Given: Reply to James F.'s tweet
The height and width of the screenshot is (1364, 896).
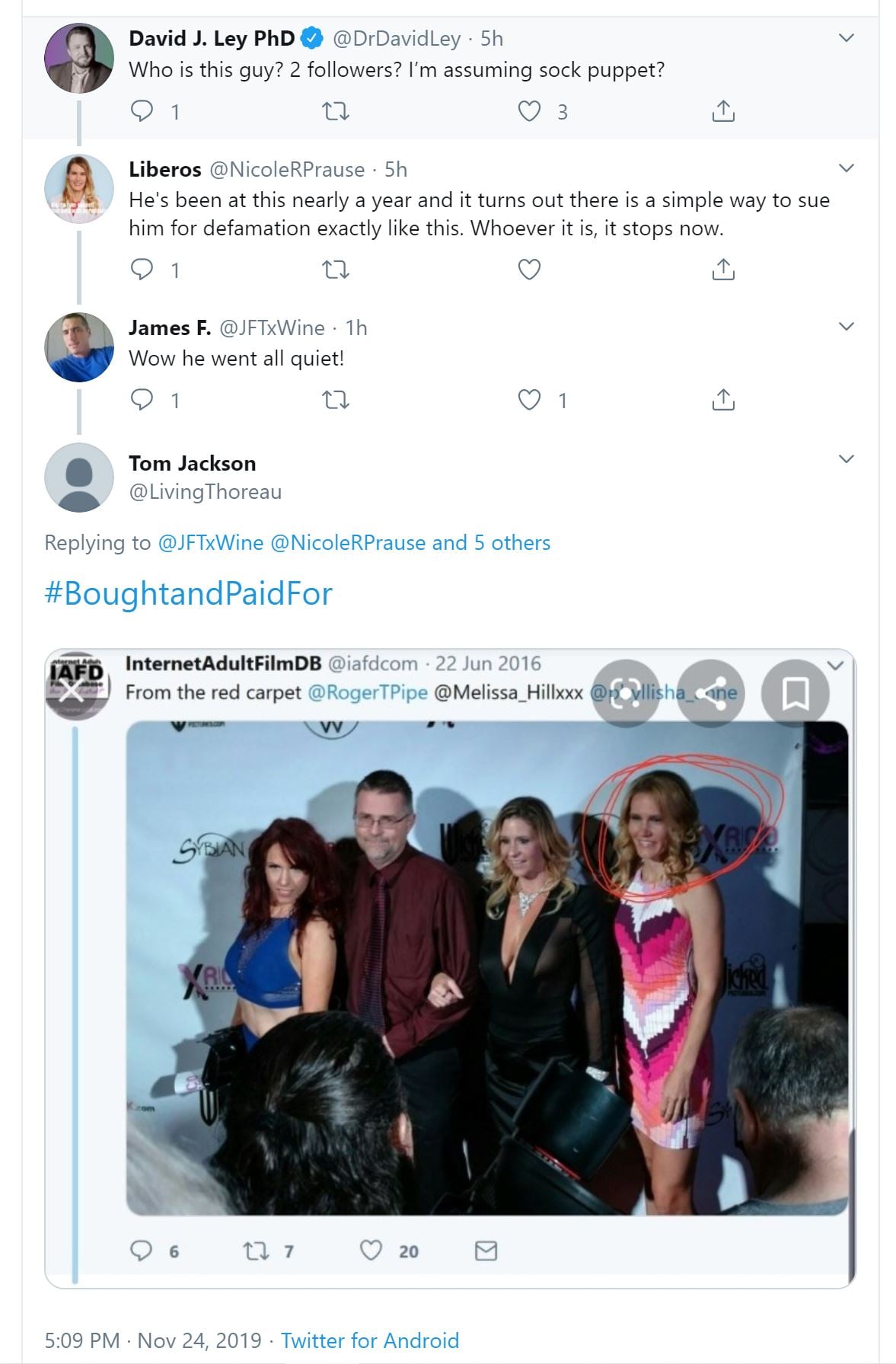Looking at the screenshot, I should [x=142, y=399].
